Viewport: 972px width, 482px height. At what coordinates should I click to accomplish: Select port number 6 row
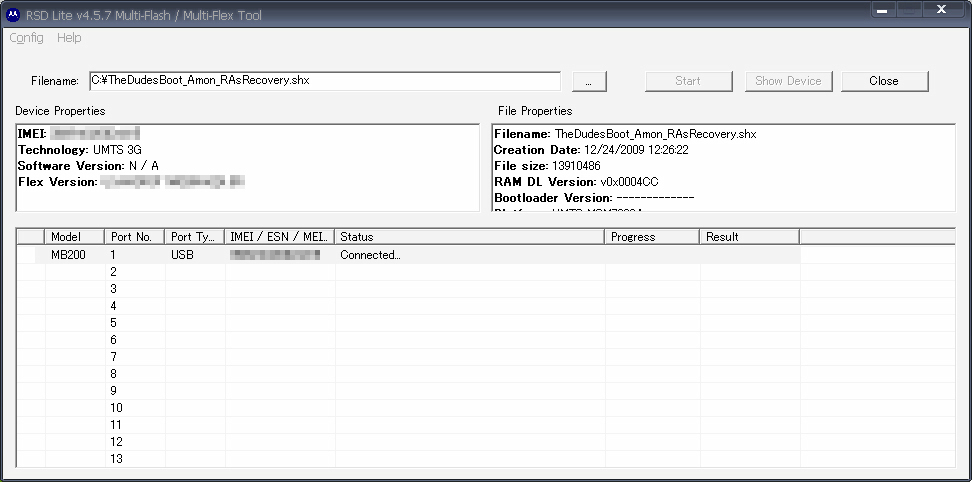pyautogui.click(x=409, y=340)
